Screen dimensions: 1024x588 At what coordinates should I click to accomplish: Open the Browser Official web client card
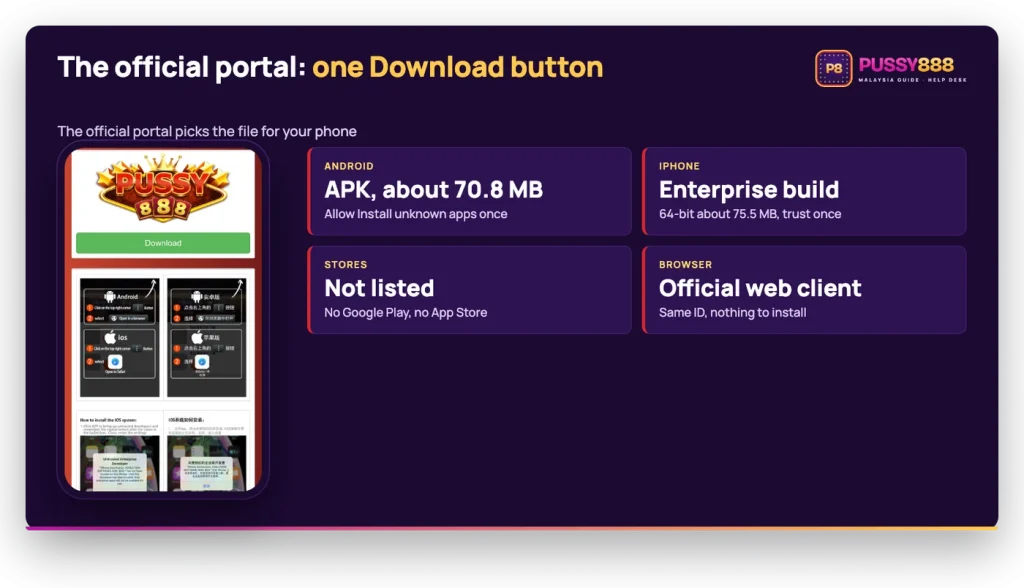[x=804, y=289]
